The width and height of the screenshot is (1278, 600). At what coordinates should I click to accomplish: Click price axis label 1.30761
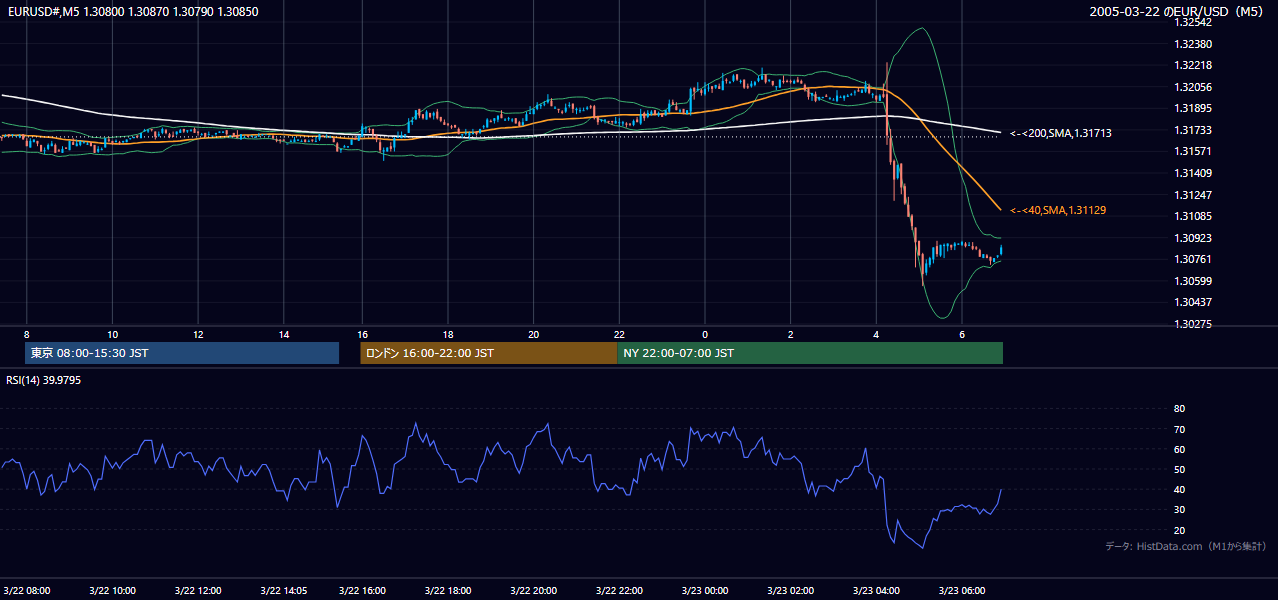[1193, 259]
